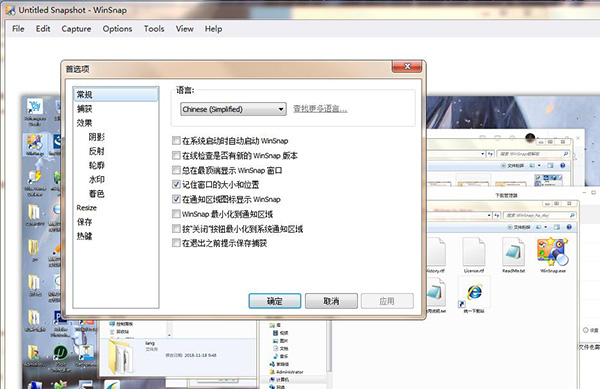Click the lang folder icon in details pane
The width and height of the screenshot is (600, 389).
point(121,357)
